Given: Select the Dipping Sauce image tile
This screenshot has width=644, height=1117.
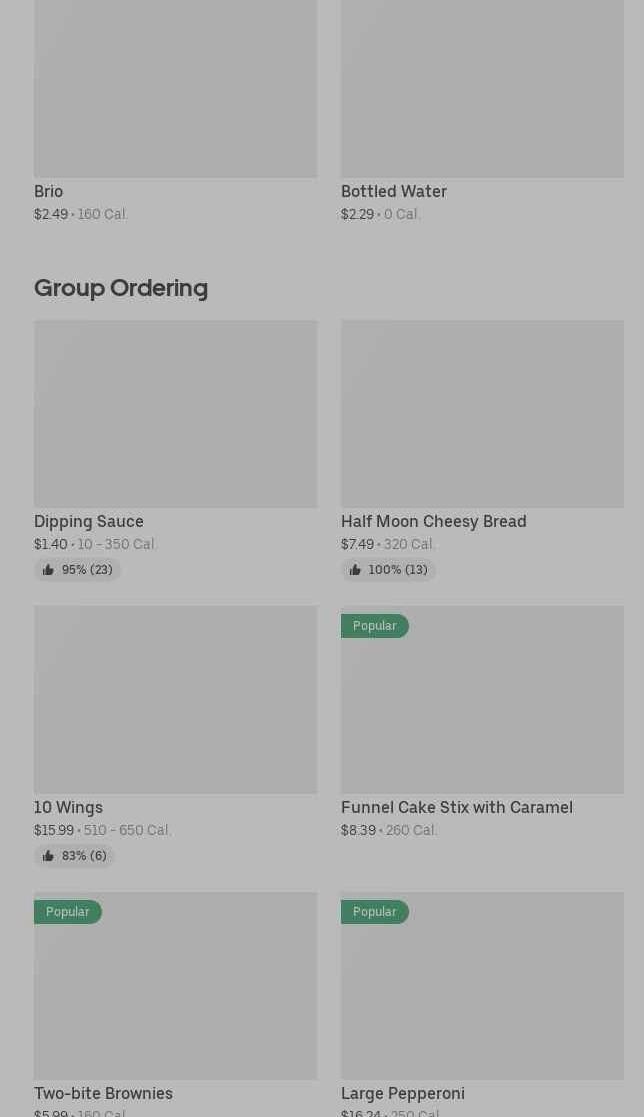Looking at the screenshot, I should click(175, 414).
